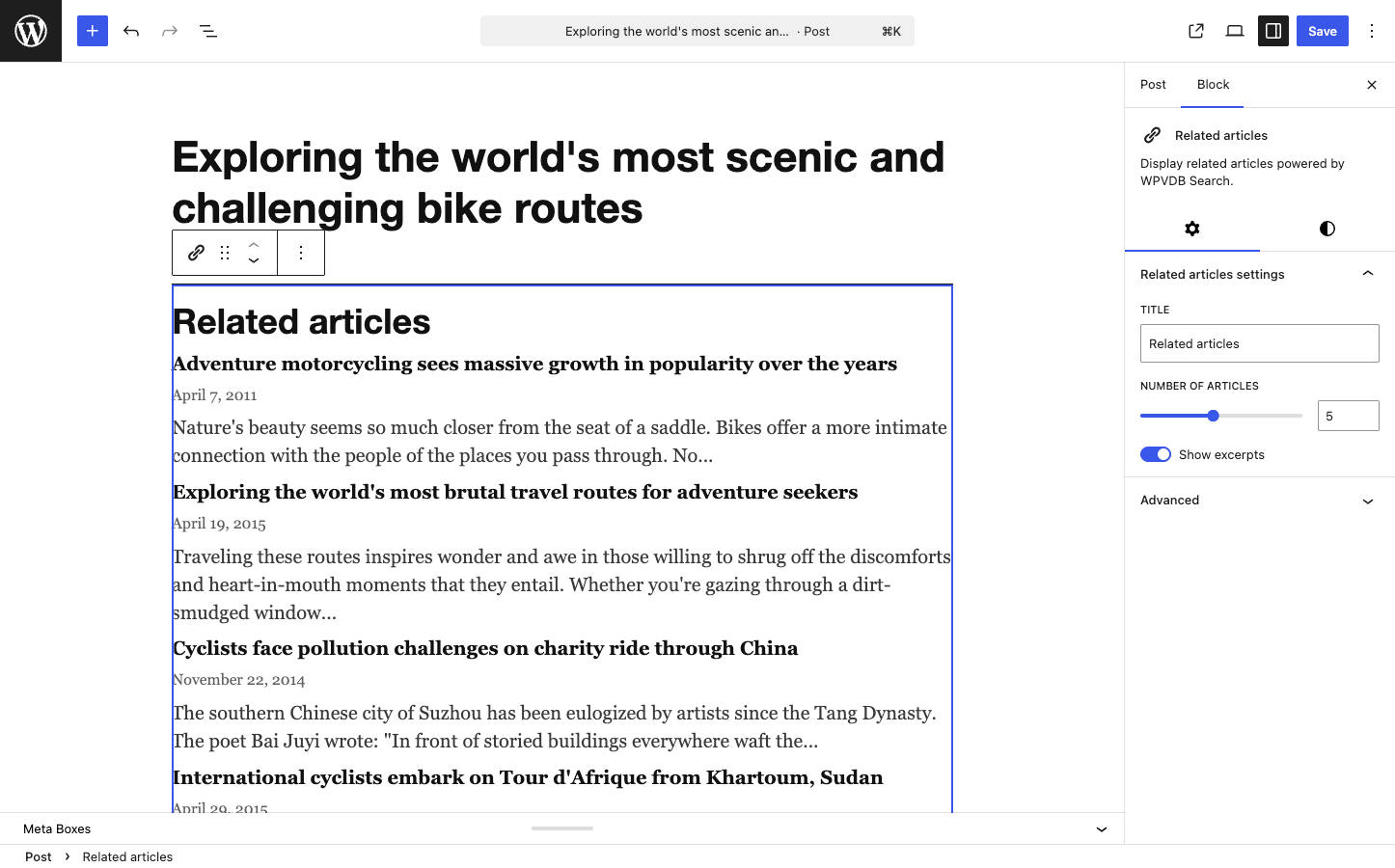This screenshot has width=1395, height=868.
Task: Open the block styles half-circle tab
Action: 1327,229
